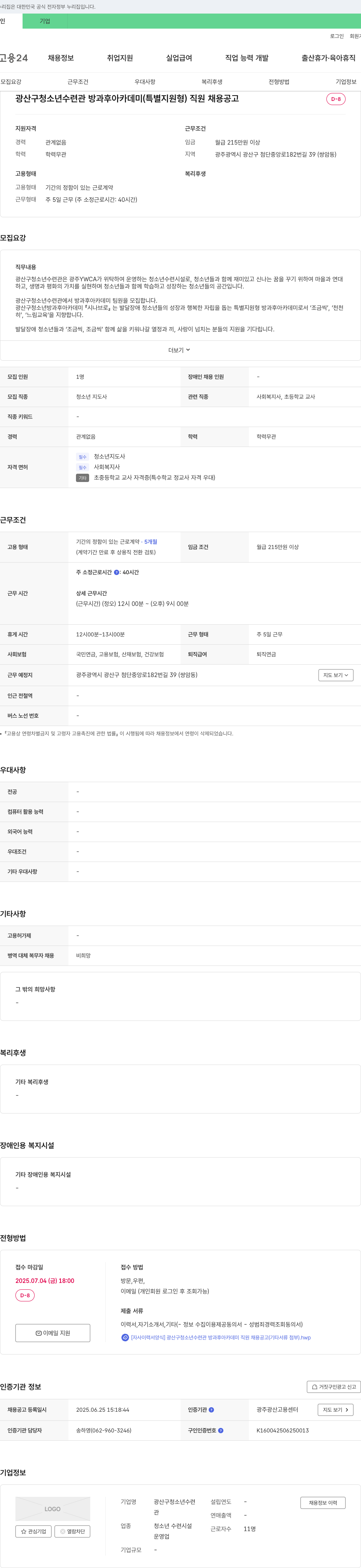Click the 필수 badge beside 청소년지도사

(83, 456)
